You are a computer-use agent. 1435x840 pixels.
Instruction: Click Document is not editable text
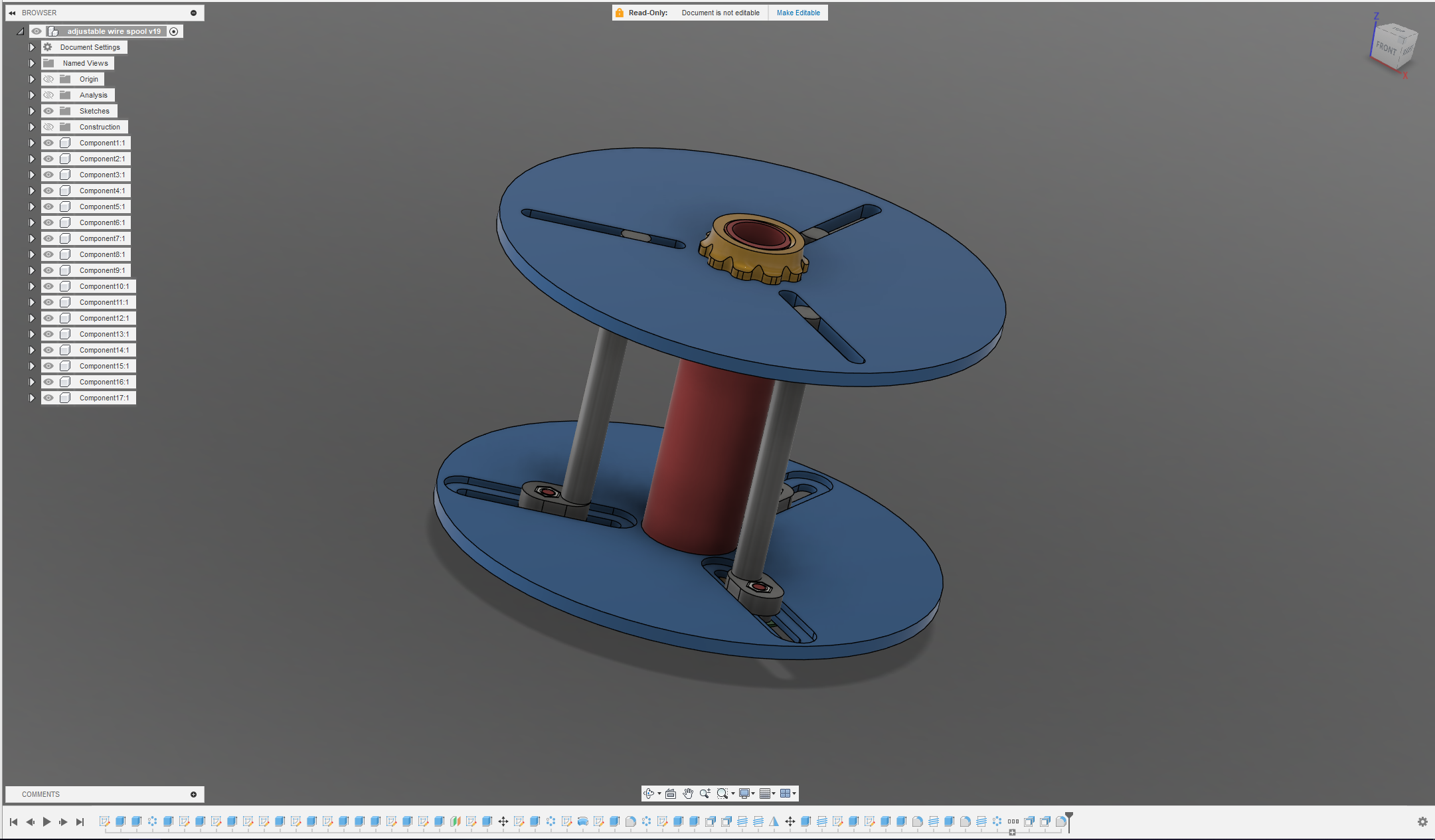720,12
